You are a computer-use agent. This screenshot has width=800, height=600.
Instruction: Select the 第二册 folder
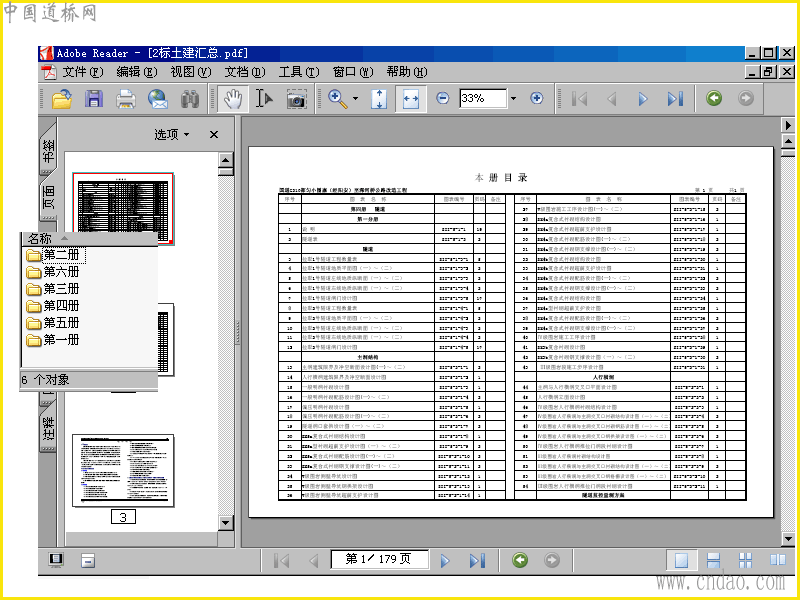click(x=55, y=255)
